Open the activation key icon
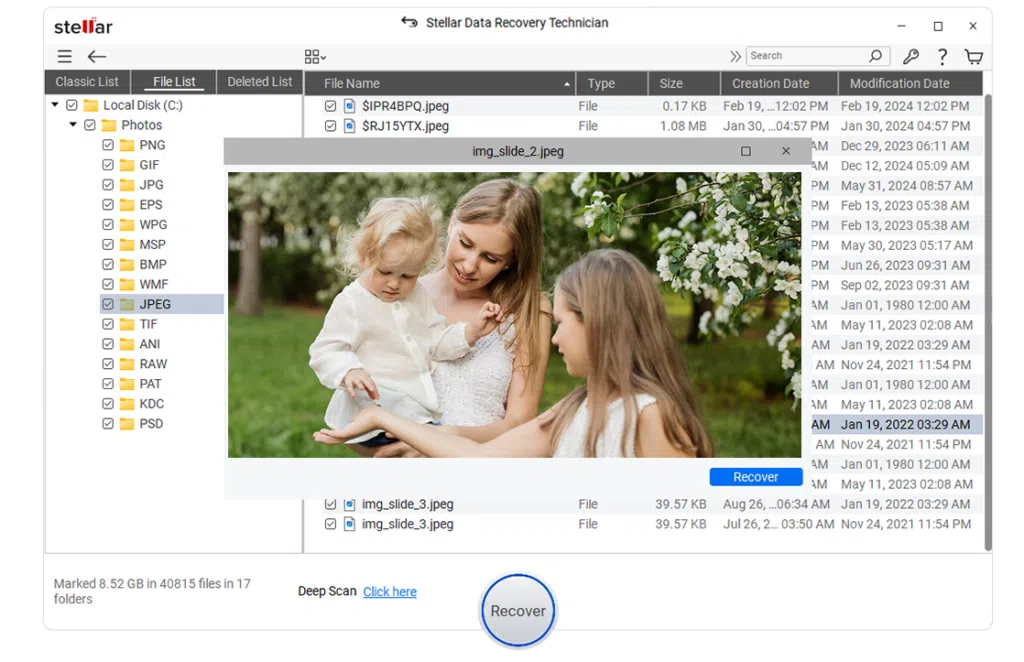 910,56
